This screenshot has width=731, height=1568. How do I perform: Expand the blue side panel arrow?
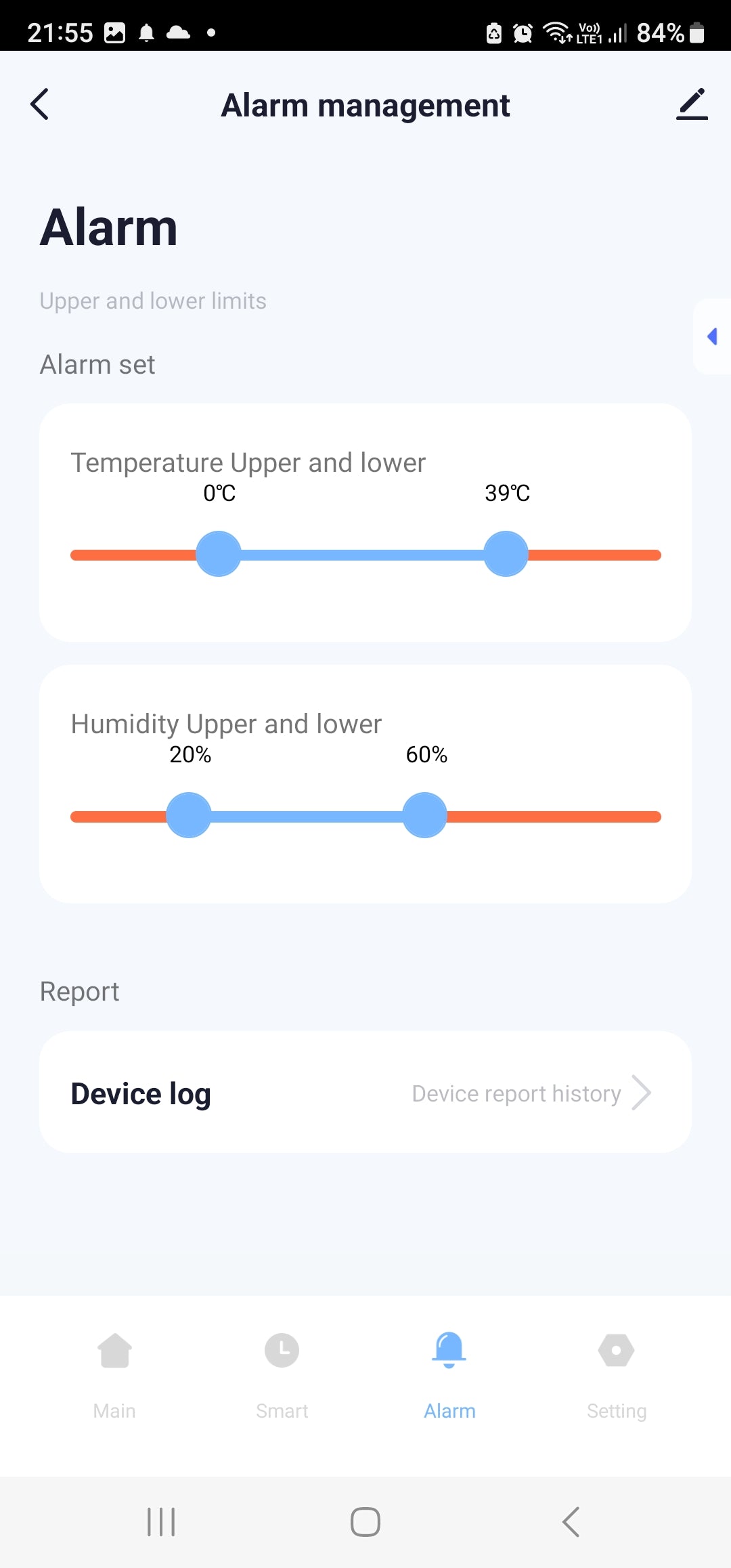pos(712,336)
